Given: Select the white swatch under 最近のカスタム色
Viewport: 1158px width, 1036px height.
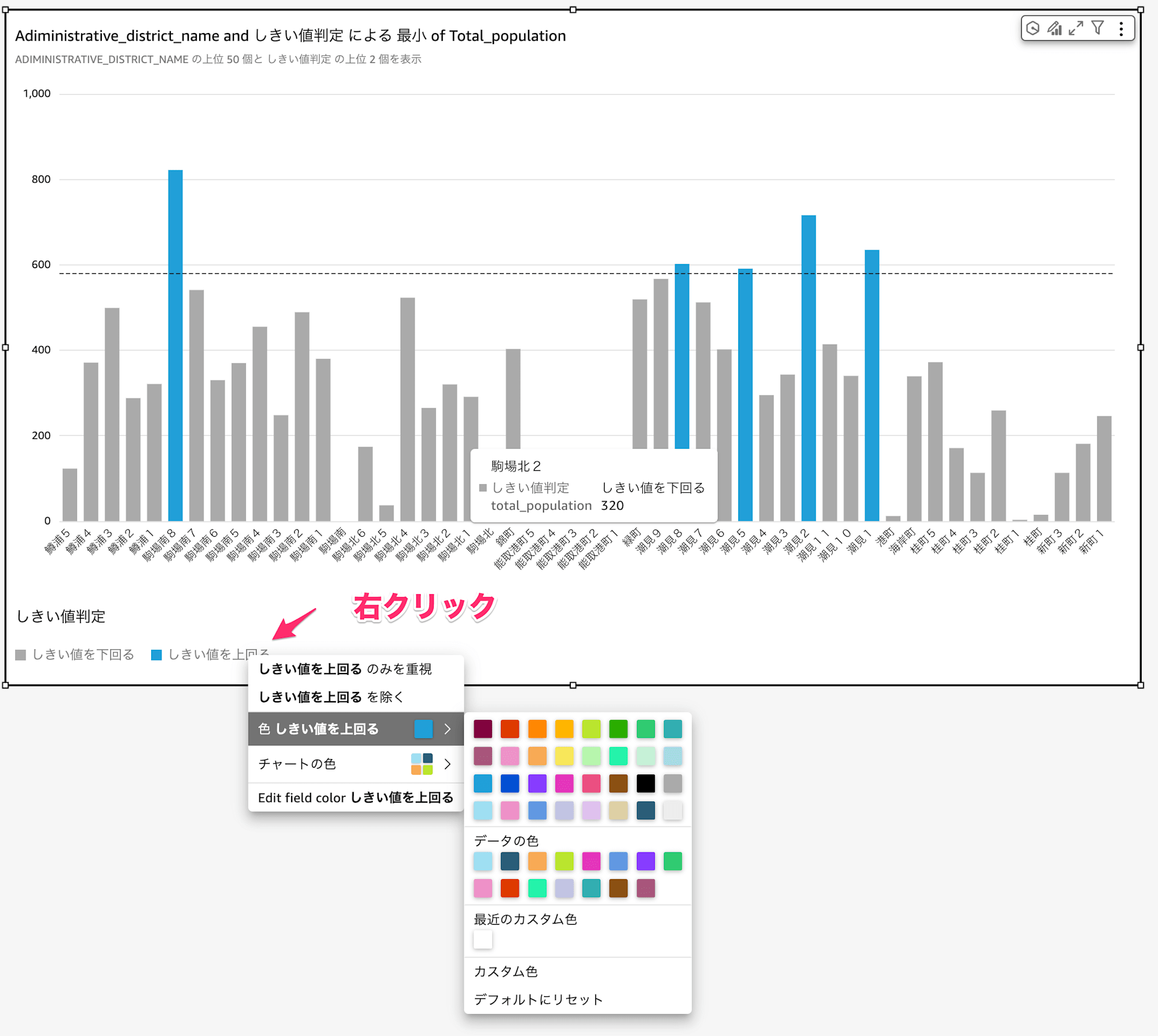Looking at the screenshot, I should 482,939.
